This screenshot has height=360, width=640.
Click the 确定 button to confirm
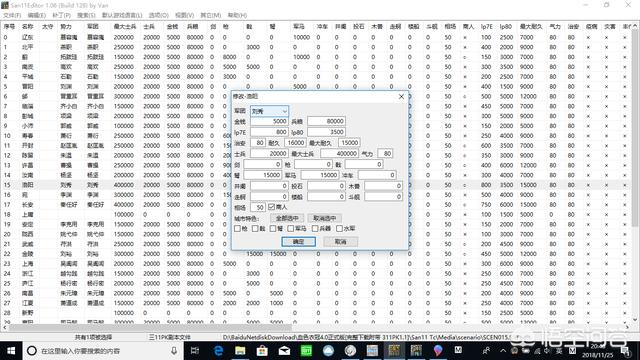298,242
